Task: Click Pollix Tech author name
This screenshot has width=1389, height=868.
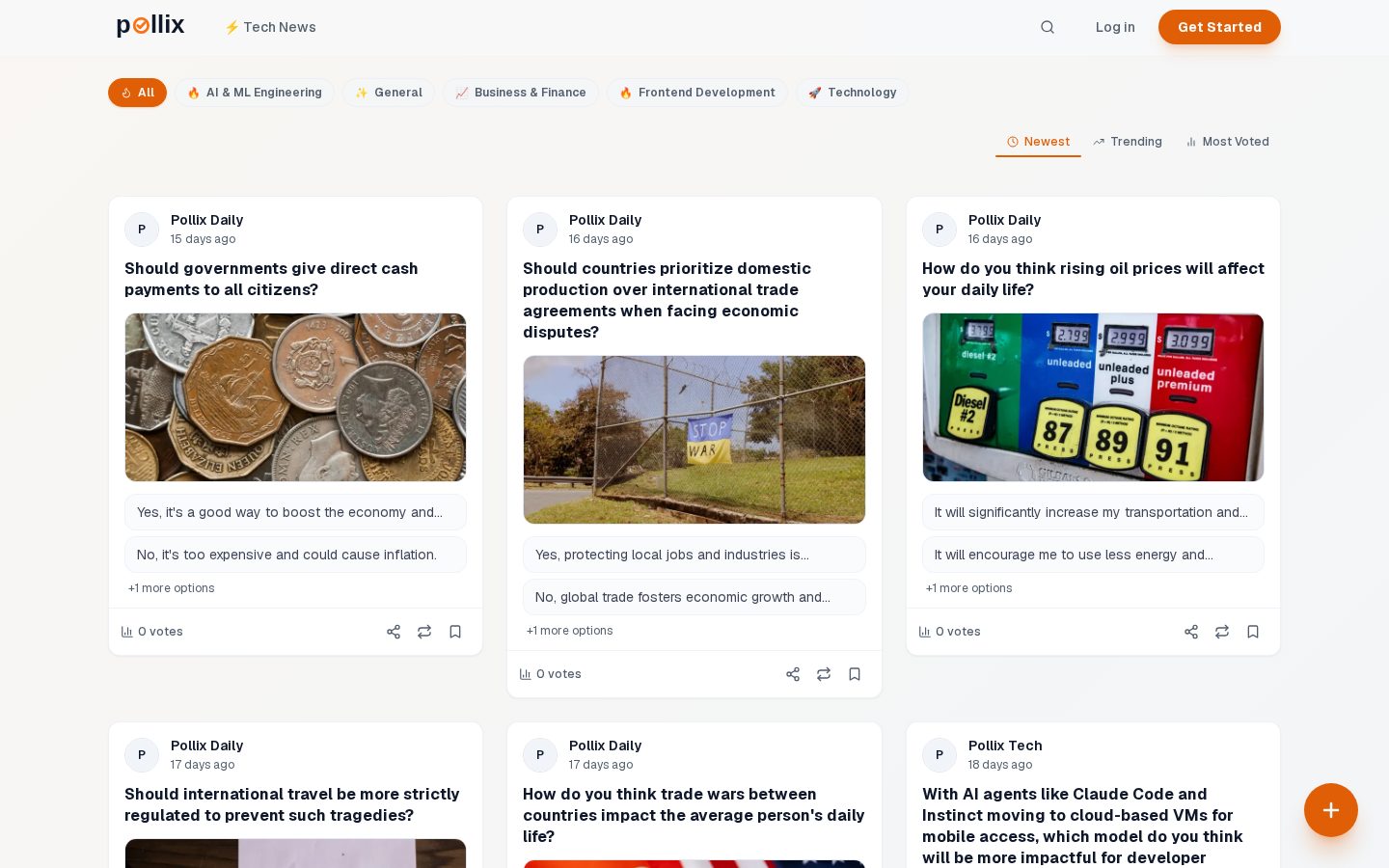Action: (1005, 746)
